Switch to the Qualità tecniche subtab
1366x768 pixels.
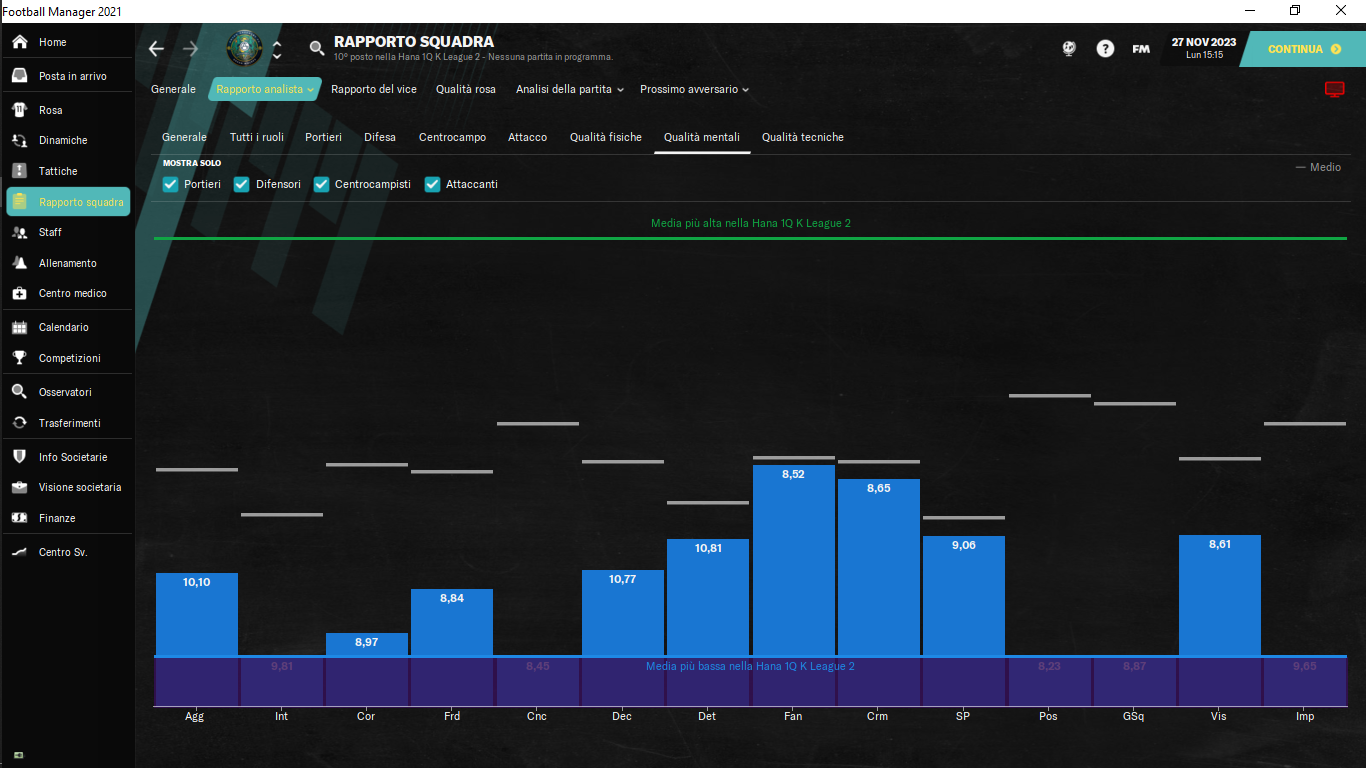click(803, 137)
